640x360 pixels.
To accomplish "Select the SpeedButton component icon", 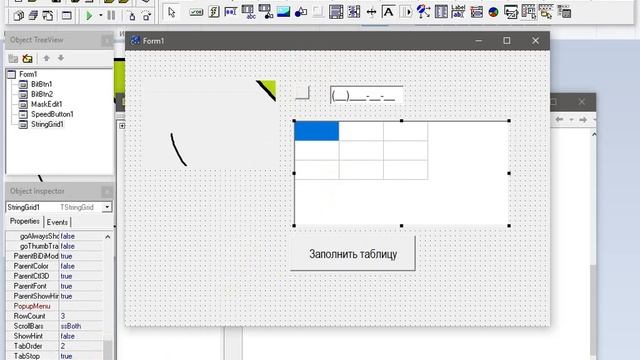I will pos(214,12).
